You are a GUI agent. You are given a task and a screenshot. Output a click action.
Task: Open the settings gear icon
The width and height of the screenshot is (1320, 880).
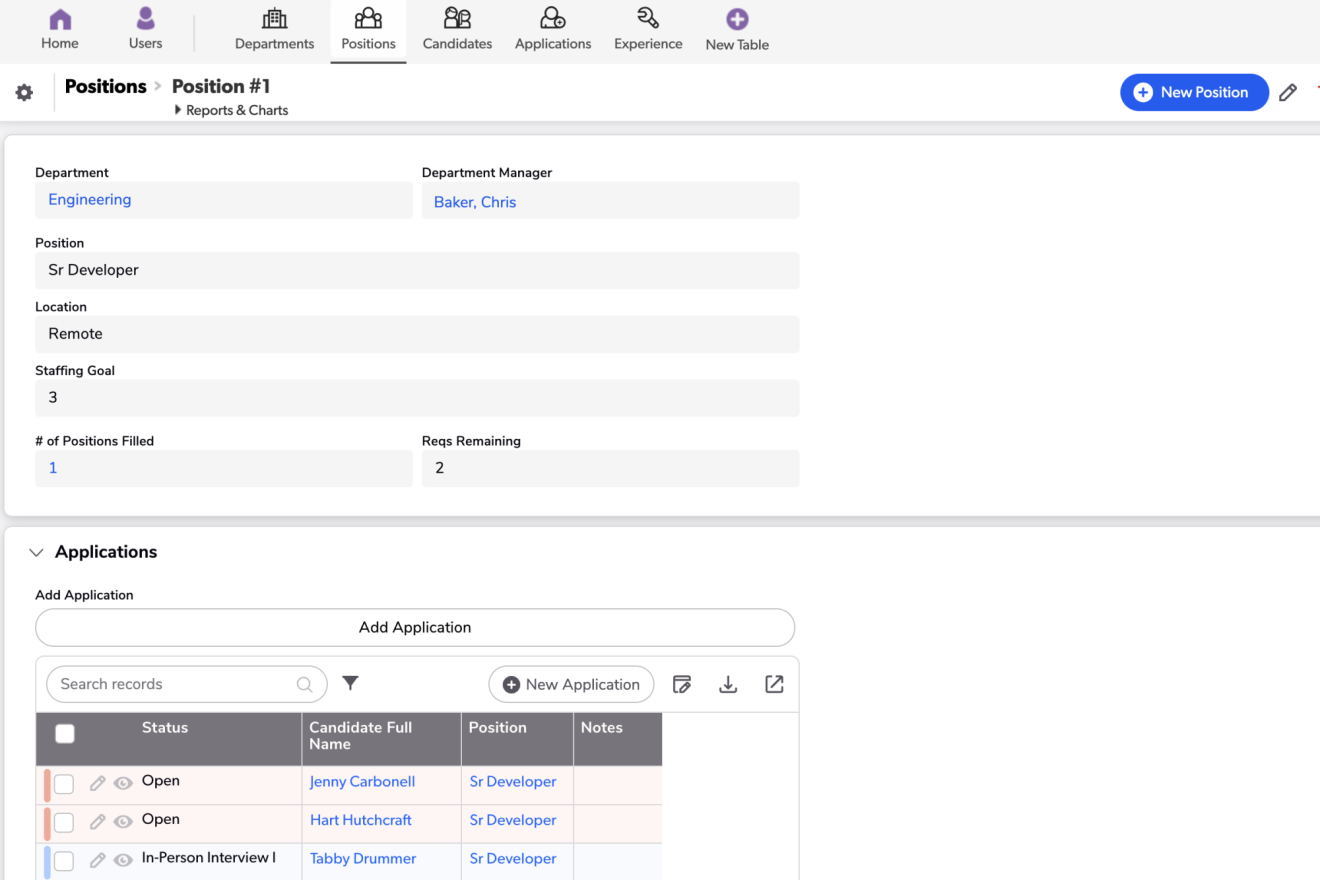[24, 93]
